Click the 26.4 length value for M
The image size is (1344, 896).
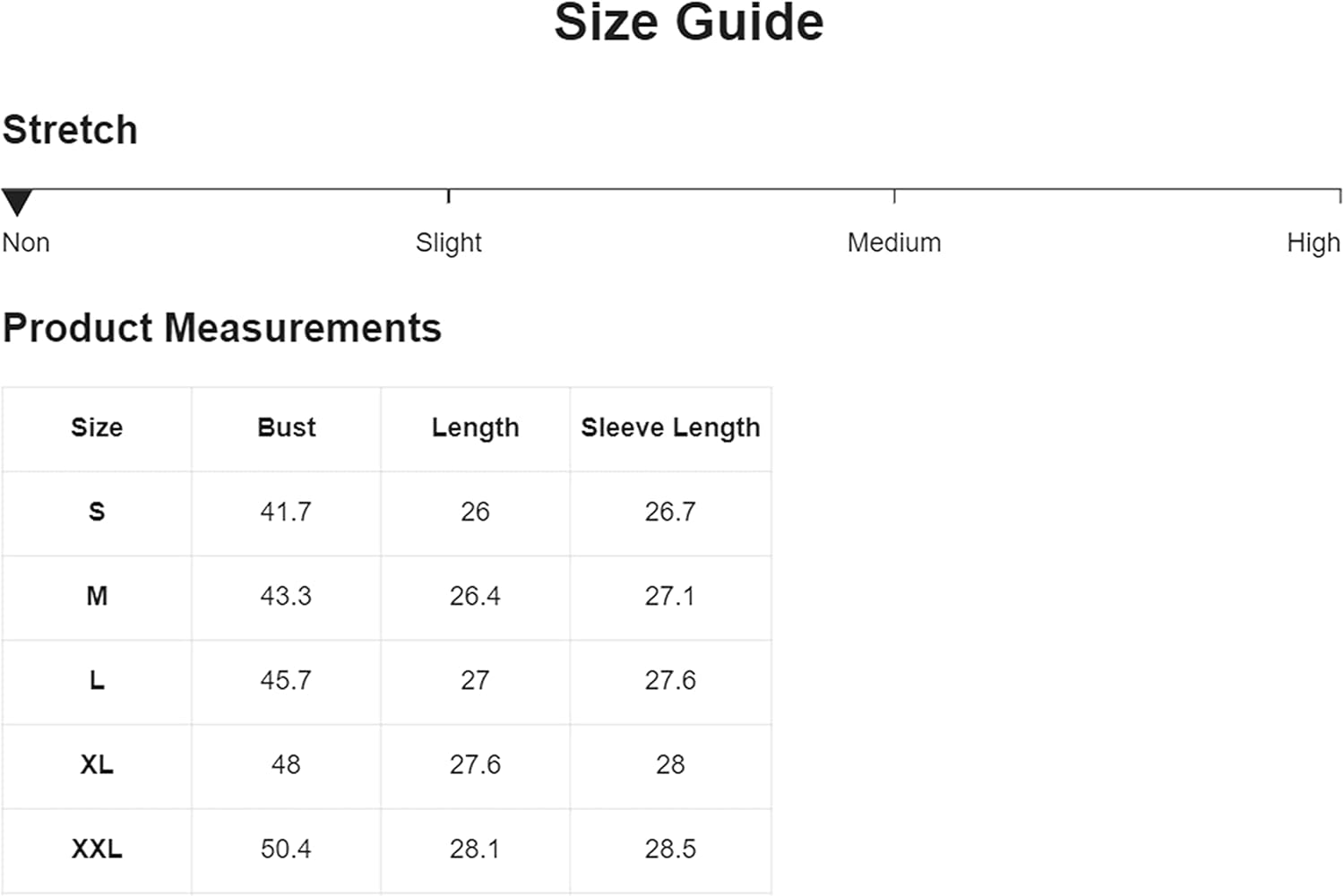coord(475,596)
